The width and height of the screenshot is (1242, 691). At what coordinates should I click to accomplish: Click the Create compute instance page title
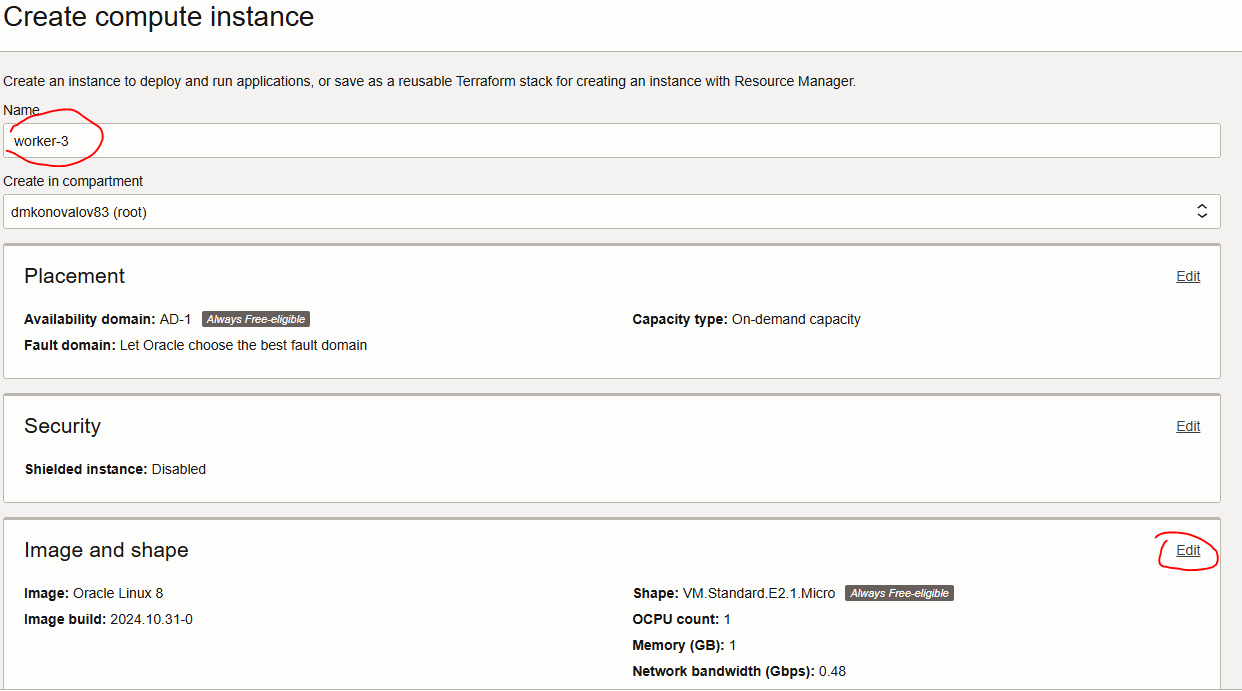pyautogui.click(x=159, y=17)
